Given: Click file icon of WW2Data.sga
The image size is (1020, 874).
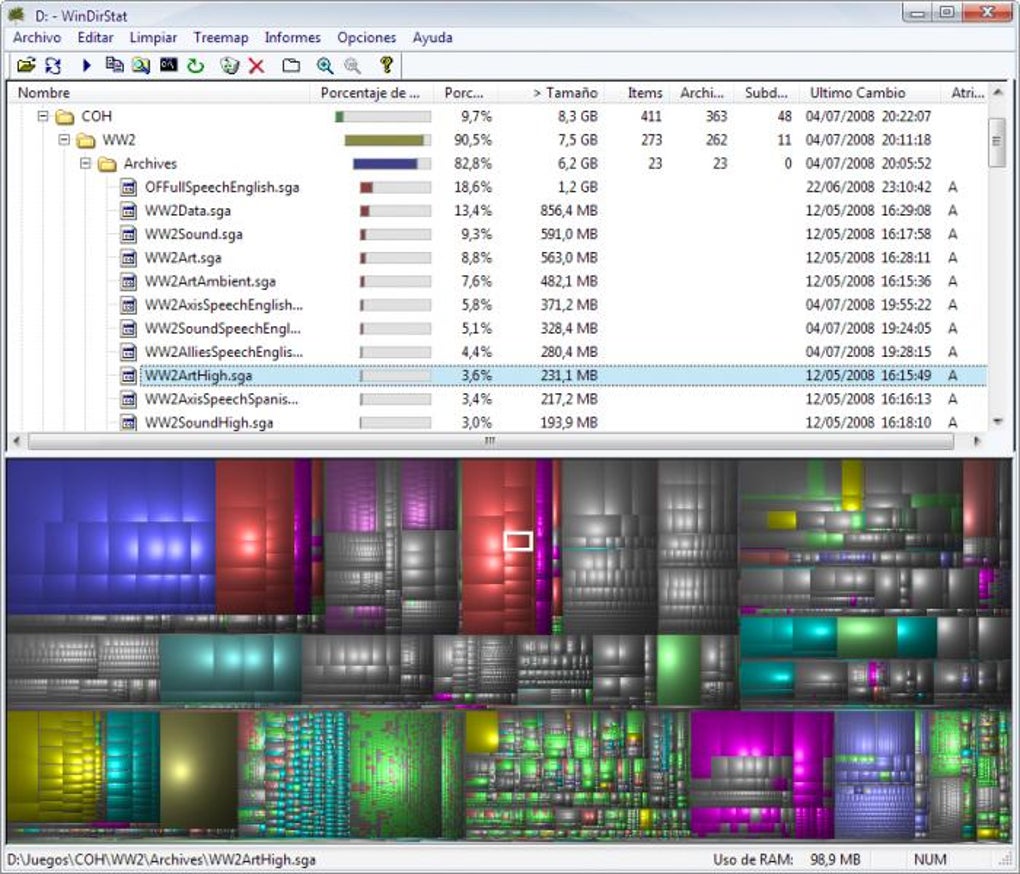Looking at the screenshot, I should (129, 211).
